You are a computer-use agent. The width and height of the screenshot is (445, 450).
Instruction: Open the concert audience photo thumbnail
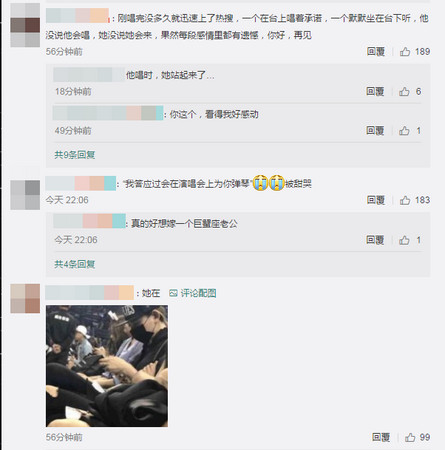[107, 366]
